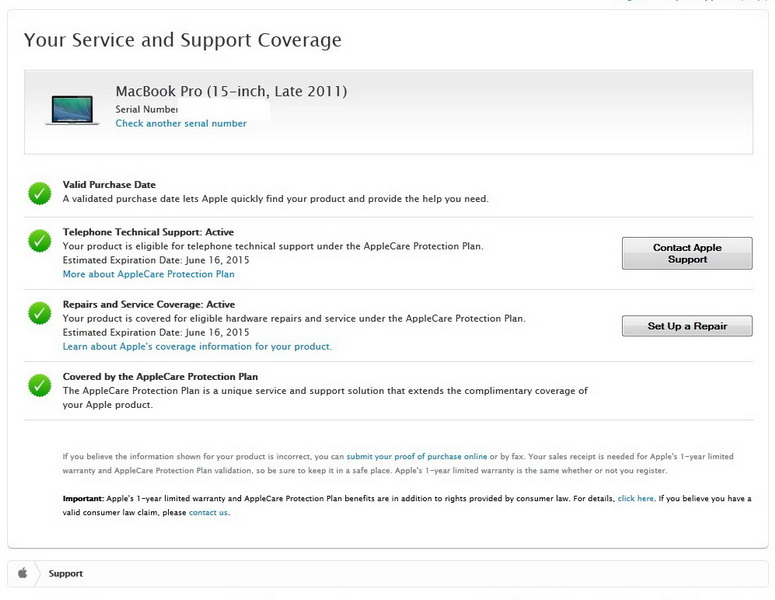
Task: Go to Support in the breadcrumb navigation
Action: (x=66, y=574)
